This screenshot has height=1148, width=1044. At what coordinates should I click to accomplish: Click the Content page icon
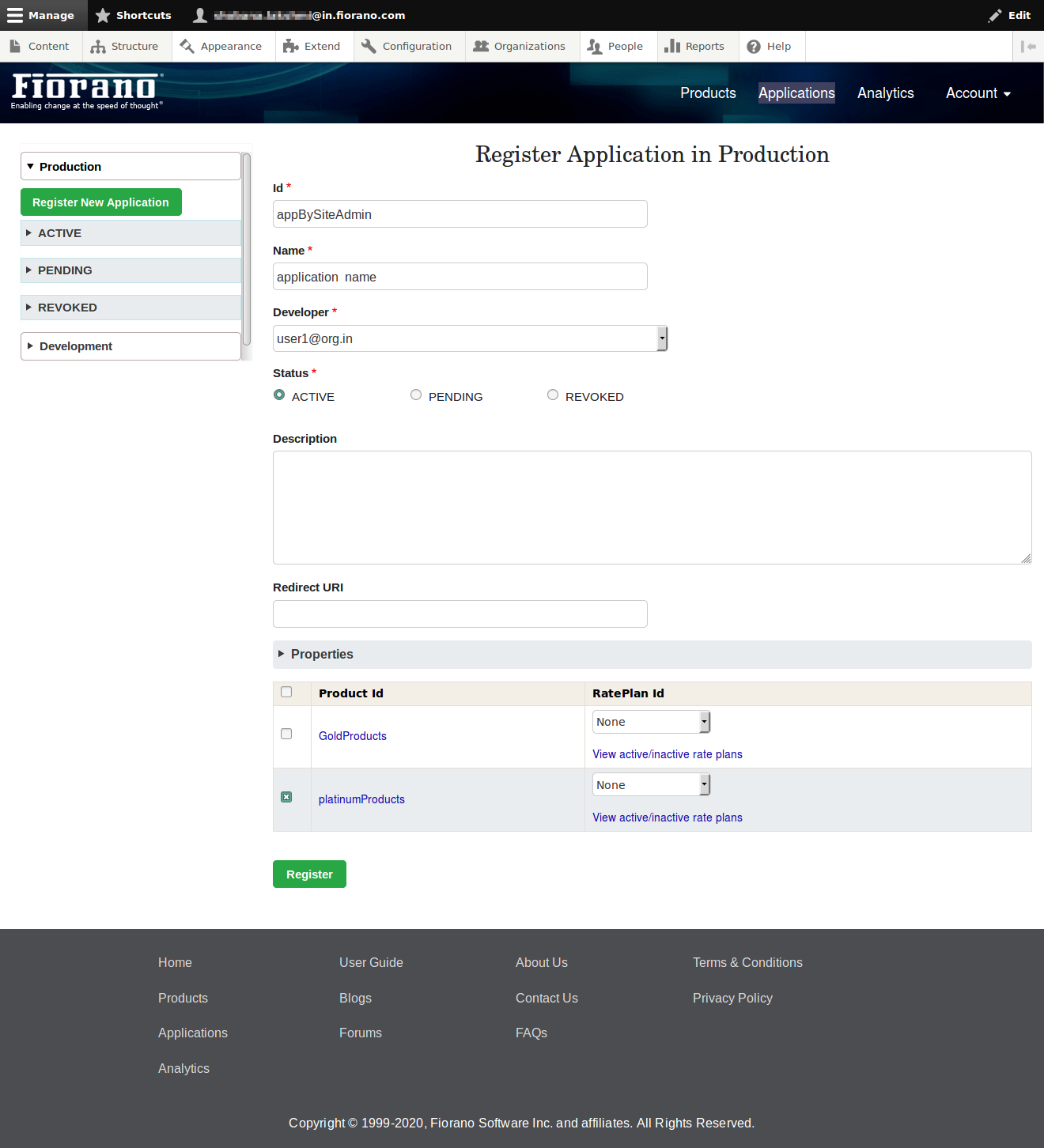15,47
